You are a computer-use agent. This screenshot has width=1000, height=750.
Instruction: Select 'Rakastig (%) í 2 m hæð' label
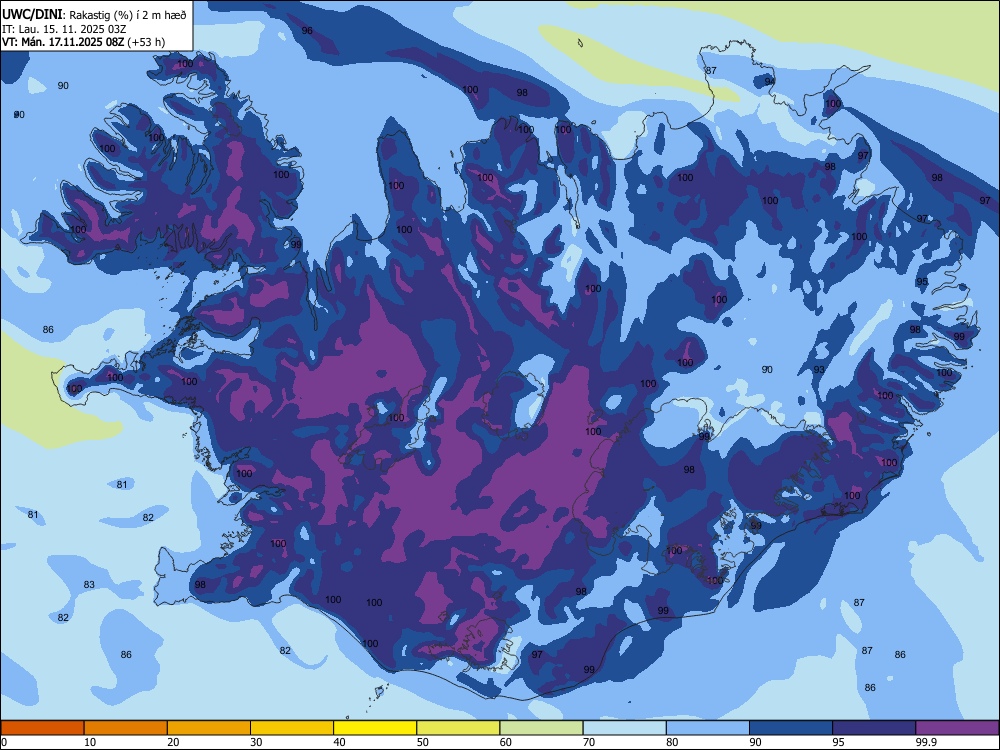[x=128, y=15]
